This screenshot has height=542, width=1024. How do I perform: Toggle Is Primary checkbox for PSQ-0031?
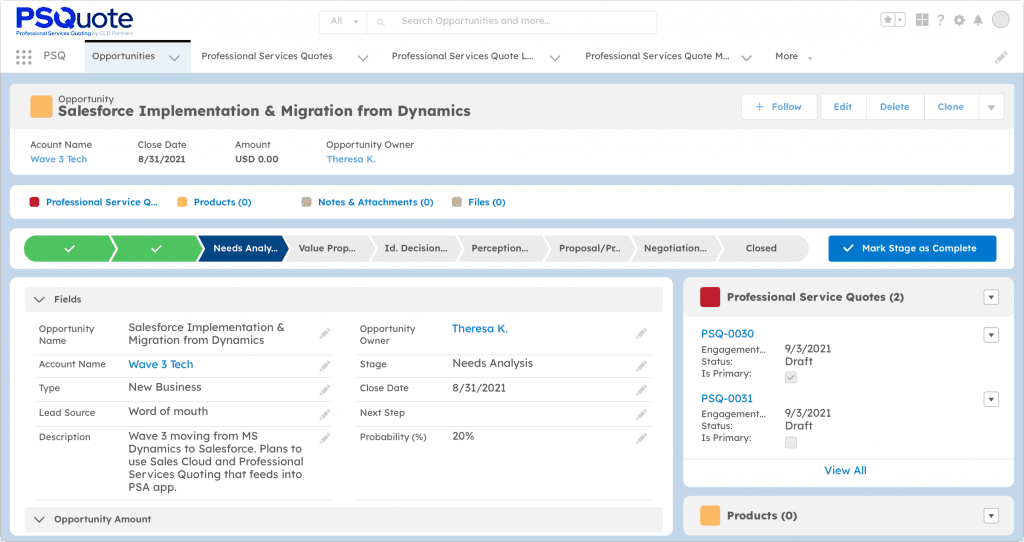click(x=791, y=443)
